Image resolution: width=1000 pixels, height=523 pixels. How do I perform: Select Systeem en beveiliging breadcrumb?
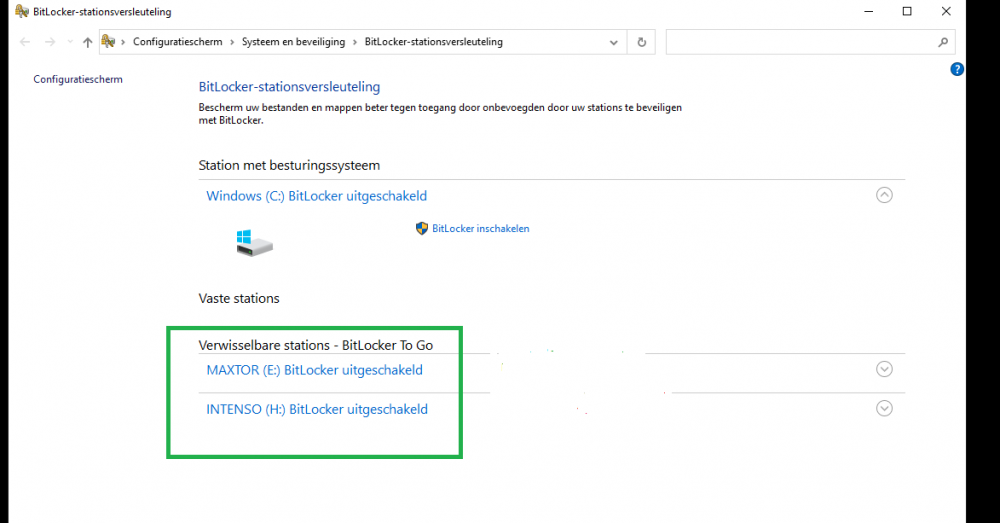293,42
